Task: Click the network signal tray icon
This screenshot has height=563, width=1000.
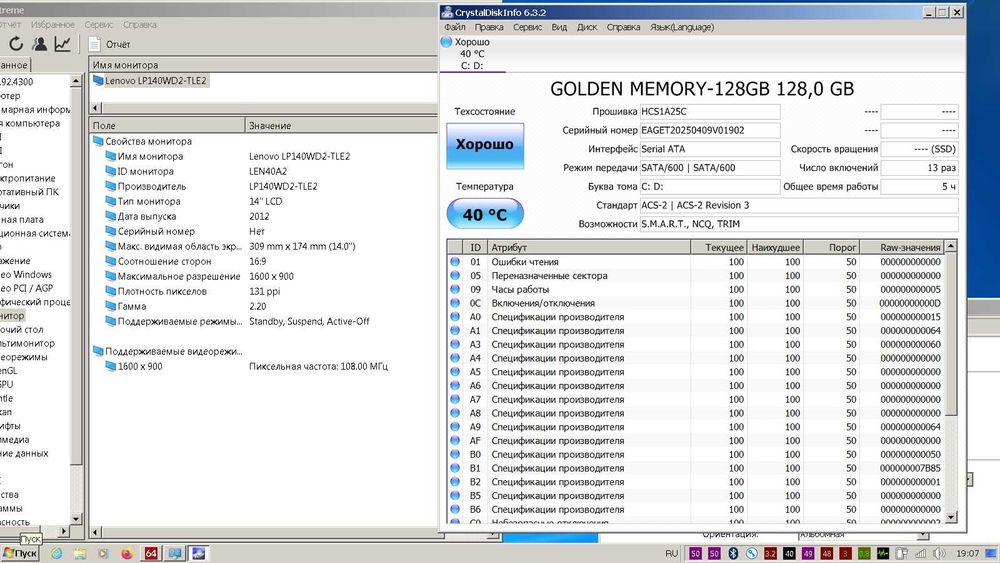Action: point(920,553)
